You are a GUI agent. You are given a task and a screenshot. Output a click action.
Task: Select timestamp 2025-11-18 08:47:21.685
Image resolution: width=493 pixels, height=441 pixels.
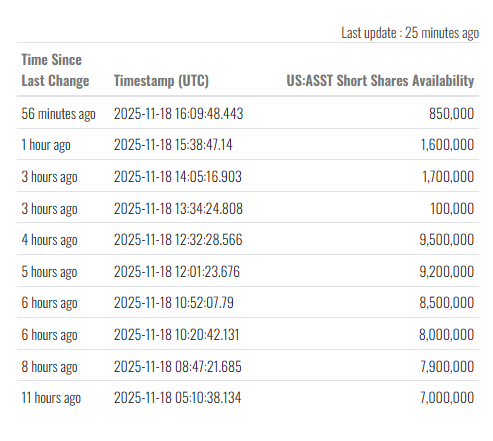click(x=178, y=366)
